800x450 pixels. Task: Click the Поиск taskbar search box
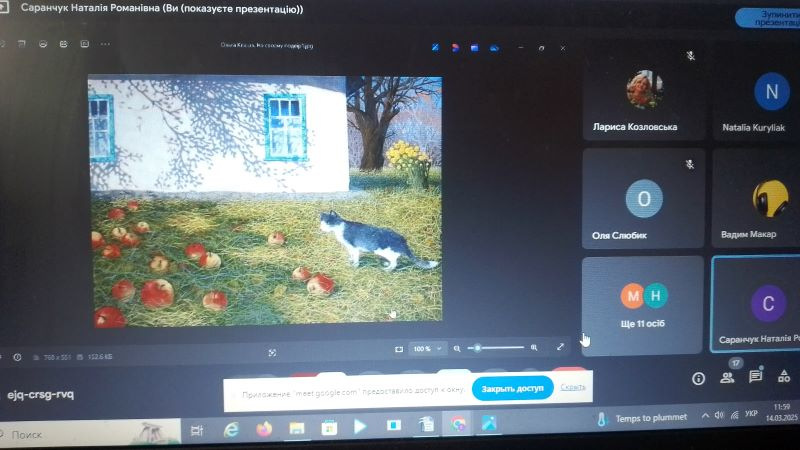[x=89, y=434]
